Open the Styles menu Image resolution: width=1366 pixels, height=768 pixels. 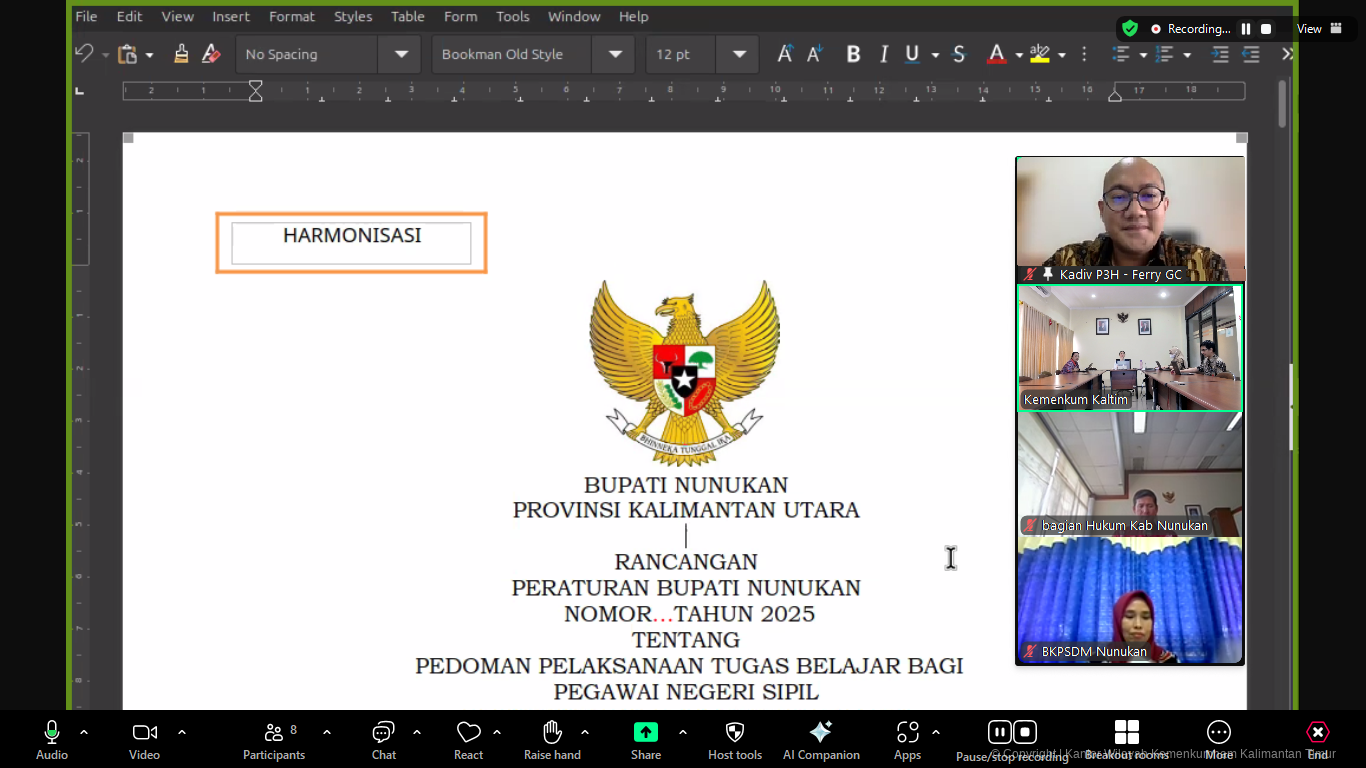click(353, 16)
